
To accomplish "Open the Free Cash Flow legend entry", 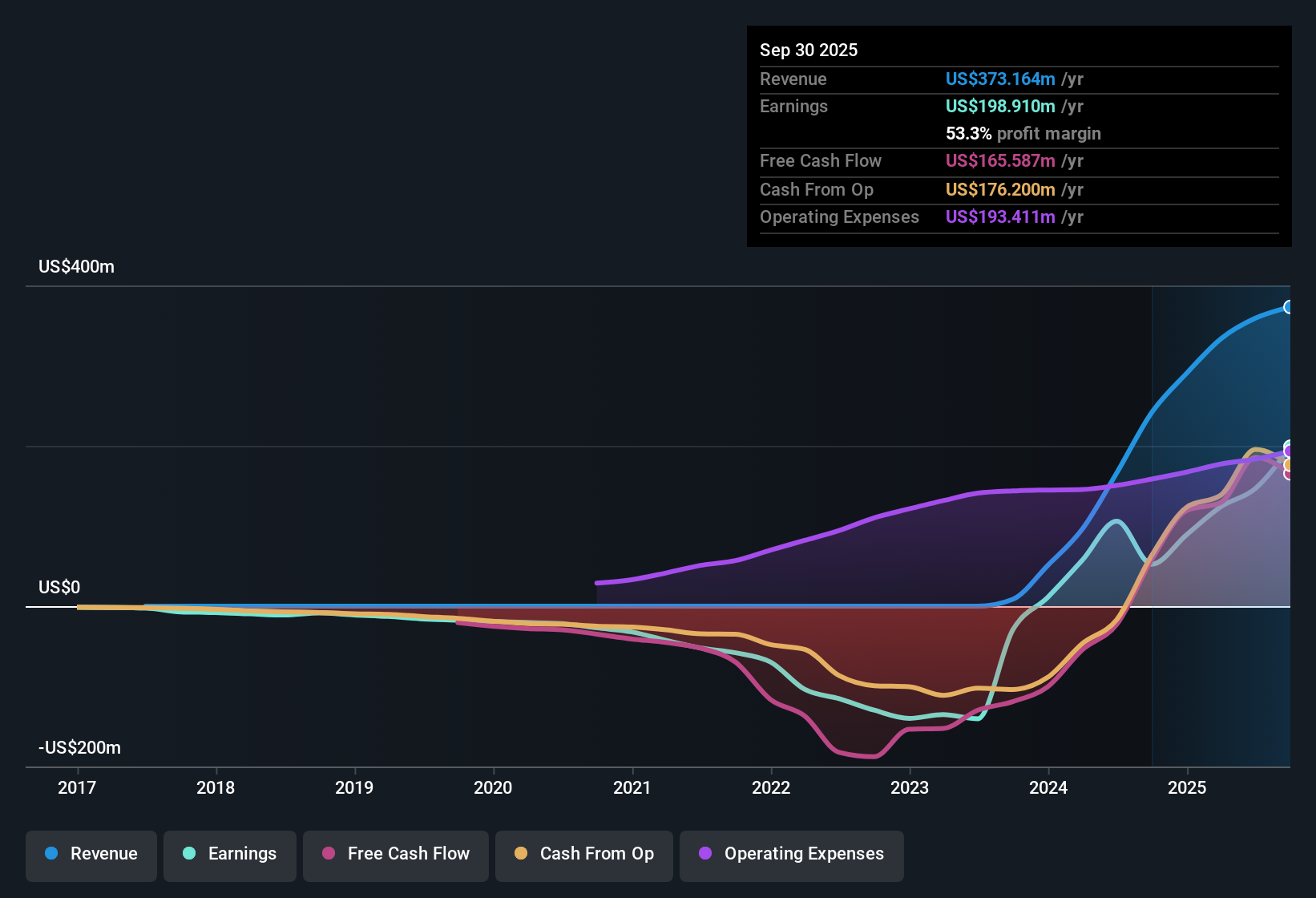I will point(395,854).
